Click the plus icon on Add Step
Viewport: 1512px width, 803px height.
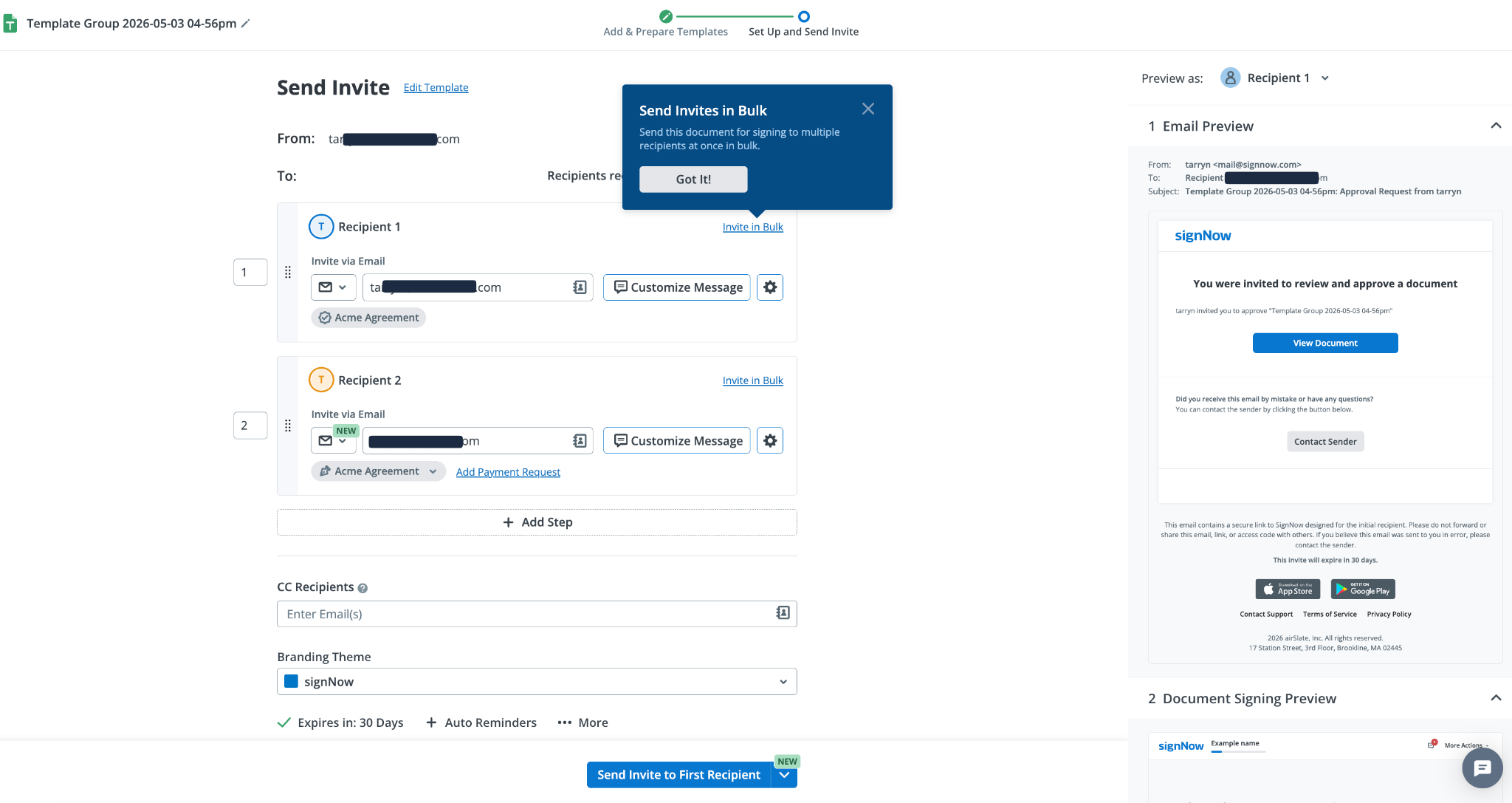[508, 522]
